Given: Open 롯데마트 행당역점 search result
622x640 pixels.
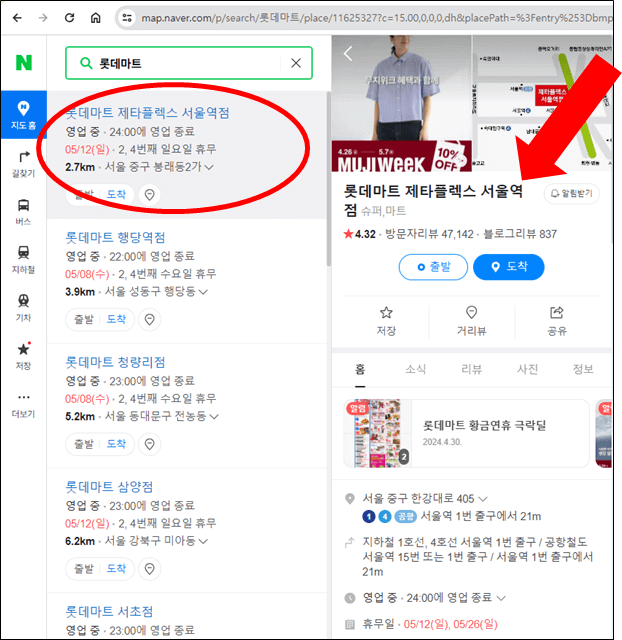Looking at the screenshot, I should coord(116,238).
